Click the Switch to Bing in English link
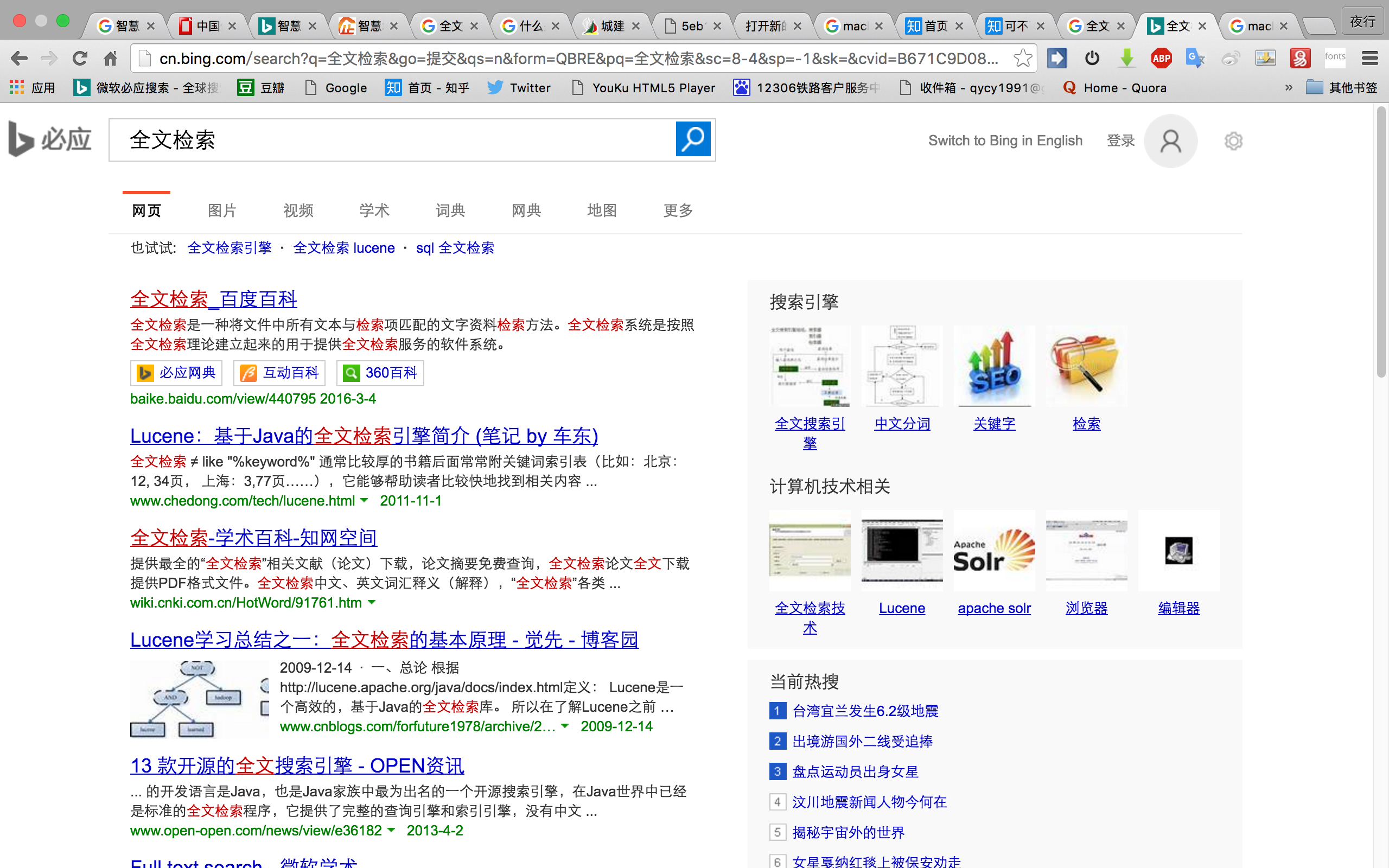 (x=1005, y=141)
